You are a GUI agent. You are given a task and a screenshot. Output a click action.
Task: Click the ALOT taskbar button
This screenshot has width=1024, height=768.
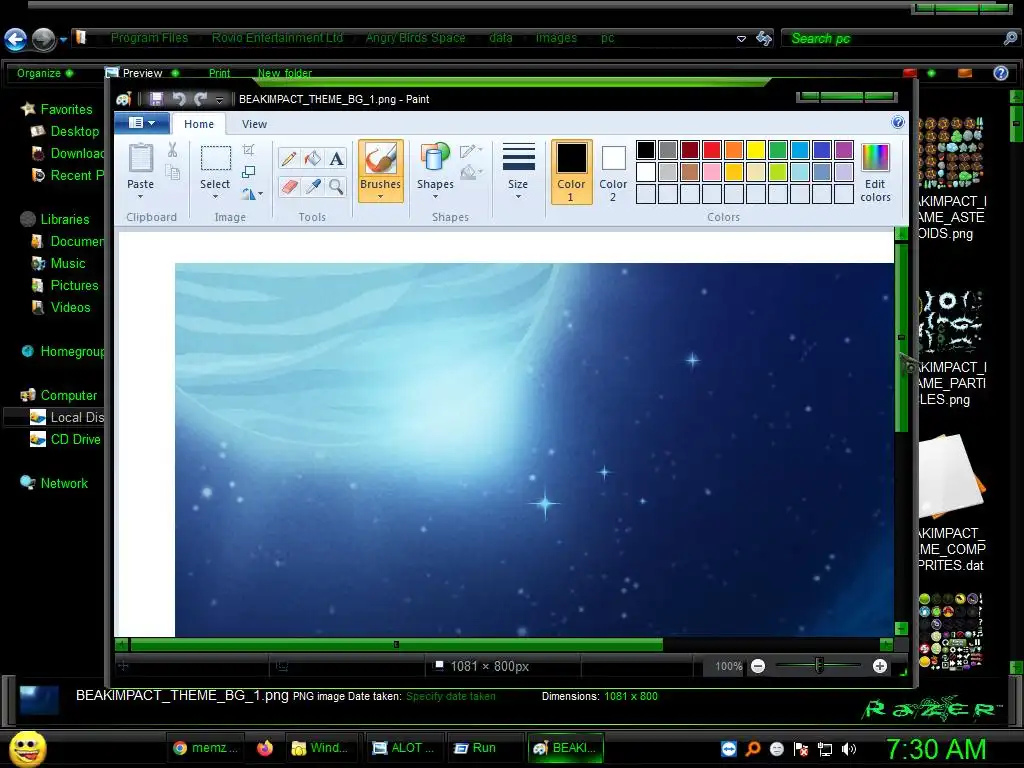pyautogui.click(x=404, y=748)
